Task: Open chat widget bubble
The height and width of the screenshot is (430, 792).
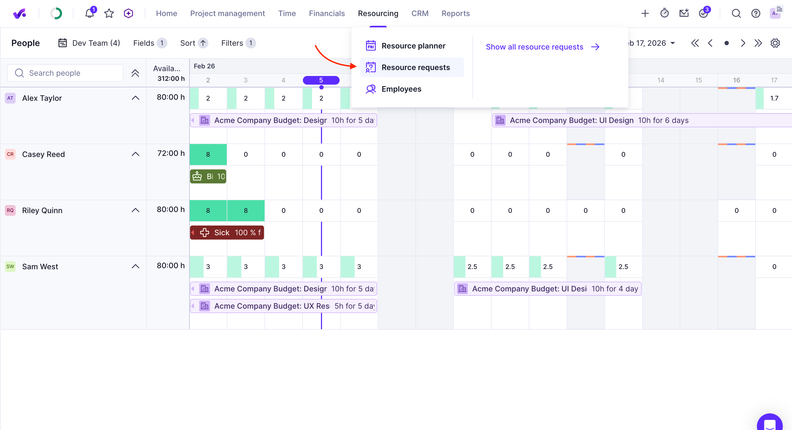Action: pyautogui.click(x=770, y=422)
